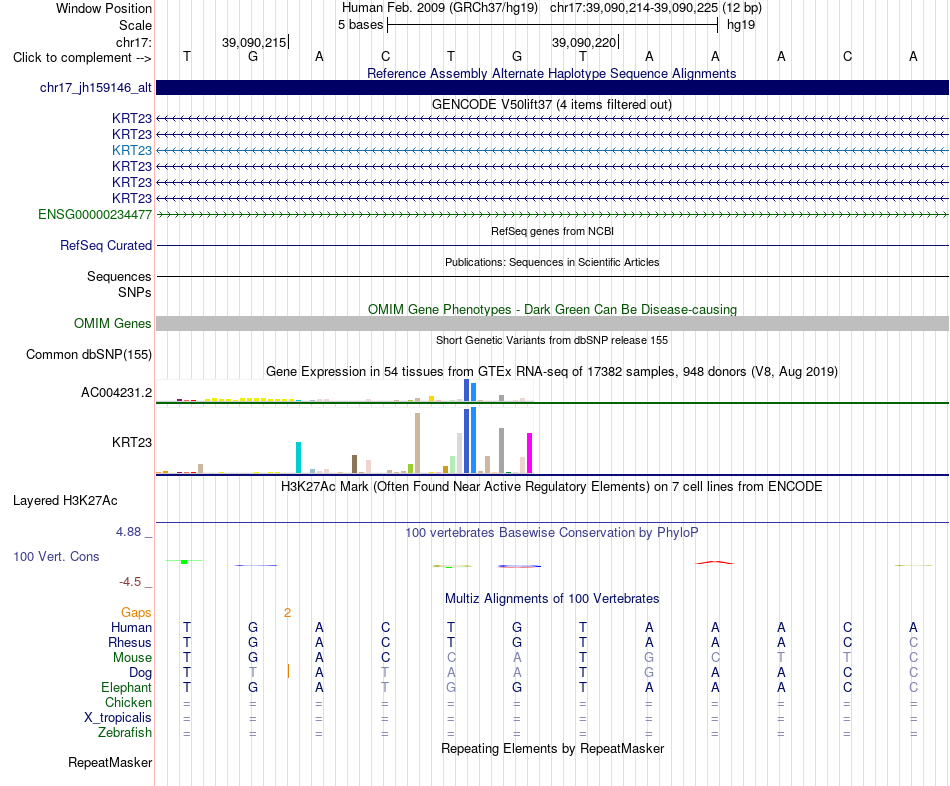
Task: Click the chr17_jh159146_alt track label
Action: [x=96, y=87]
